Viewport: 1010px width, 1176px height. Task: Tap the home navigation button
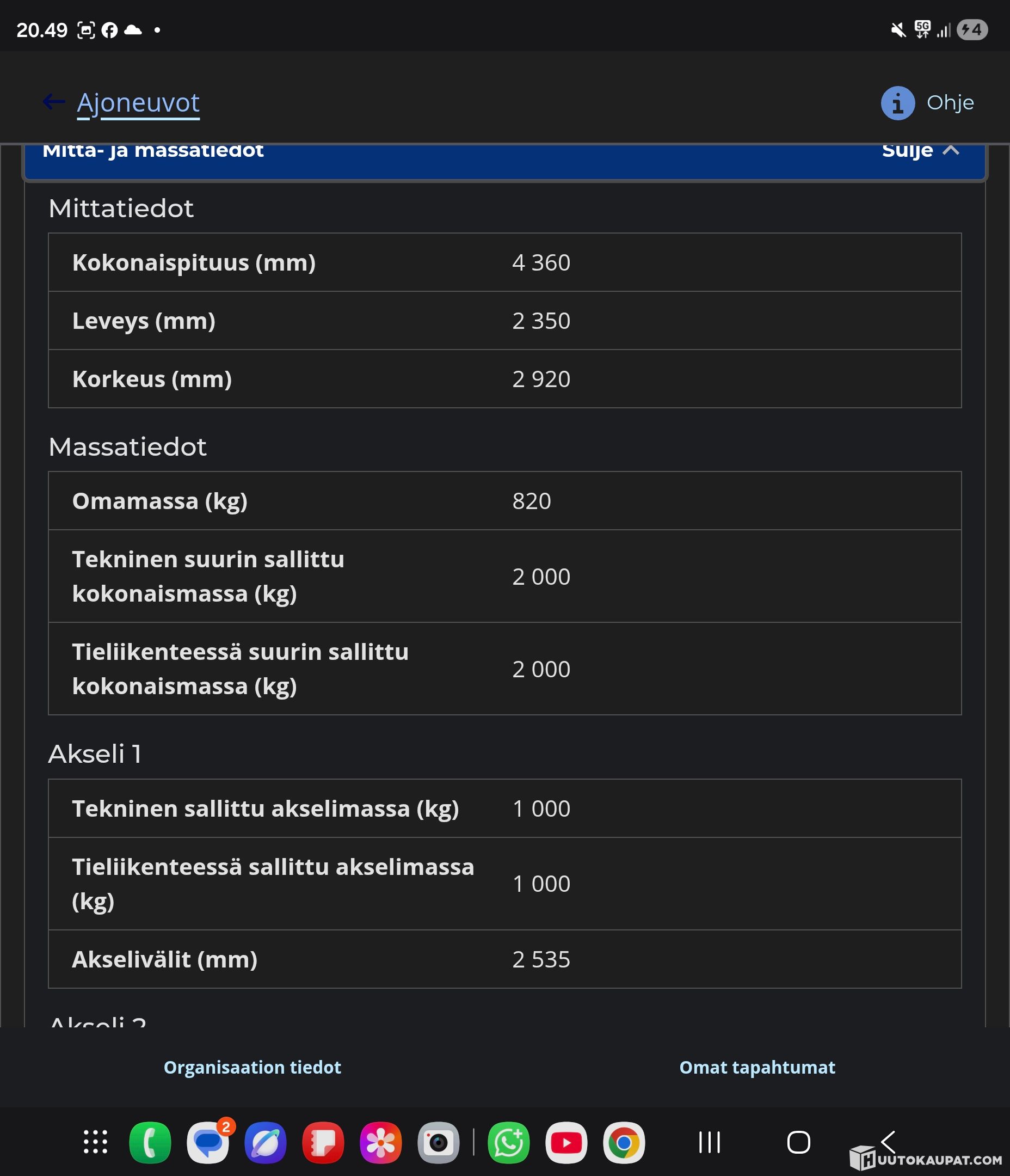798,1142
